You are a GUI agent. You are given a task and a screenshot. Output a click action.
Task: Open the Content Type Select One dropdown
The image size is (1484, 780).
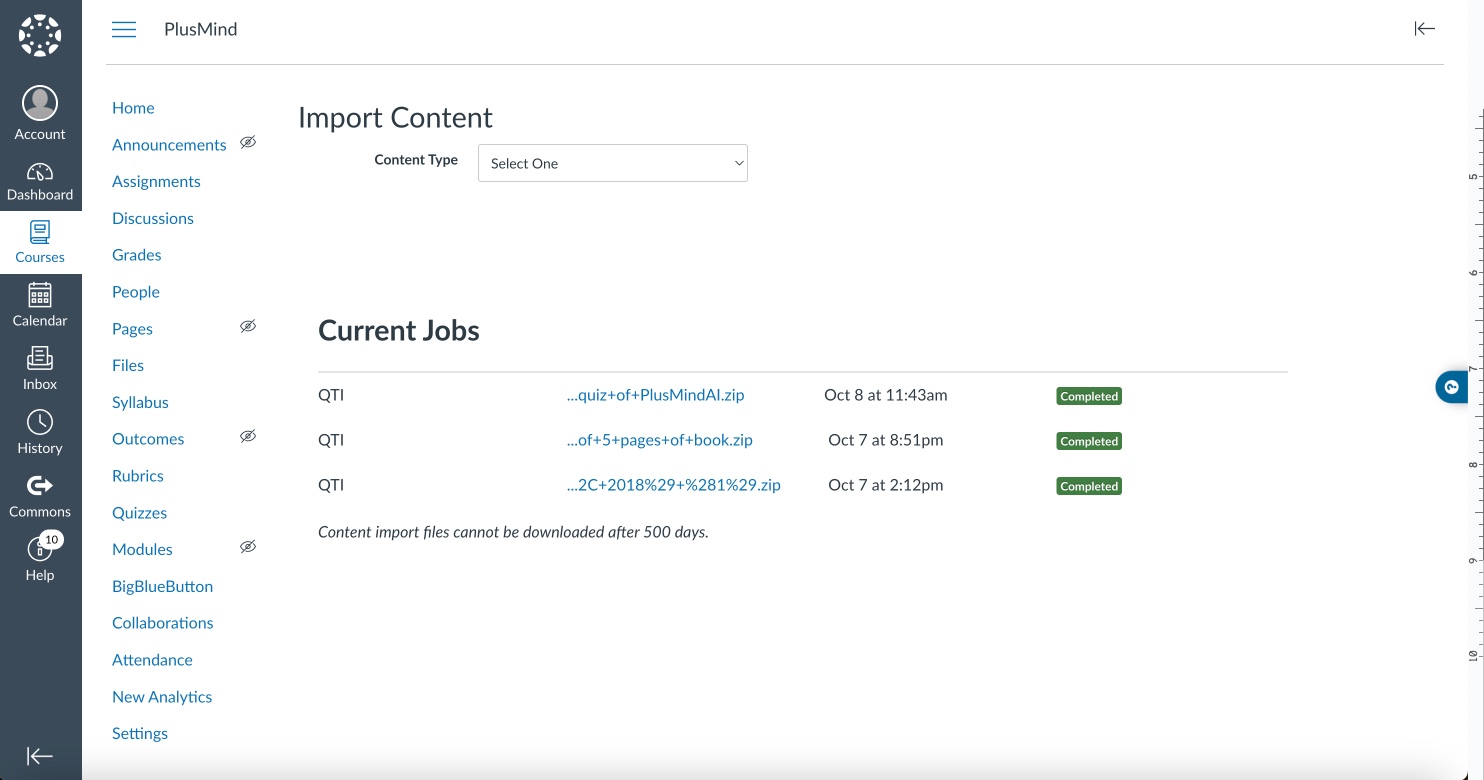coord(612,163)
